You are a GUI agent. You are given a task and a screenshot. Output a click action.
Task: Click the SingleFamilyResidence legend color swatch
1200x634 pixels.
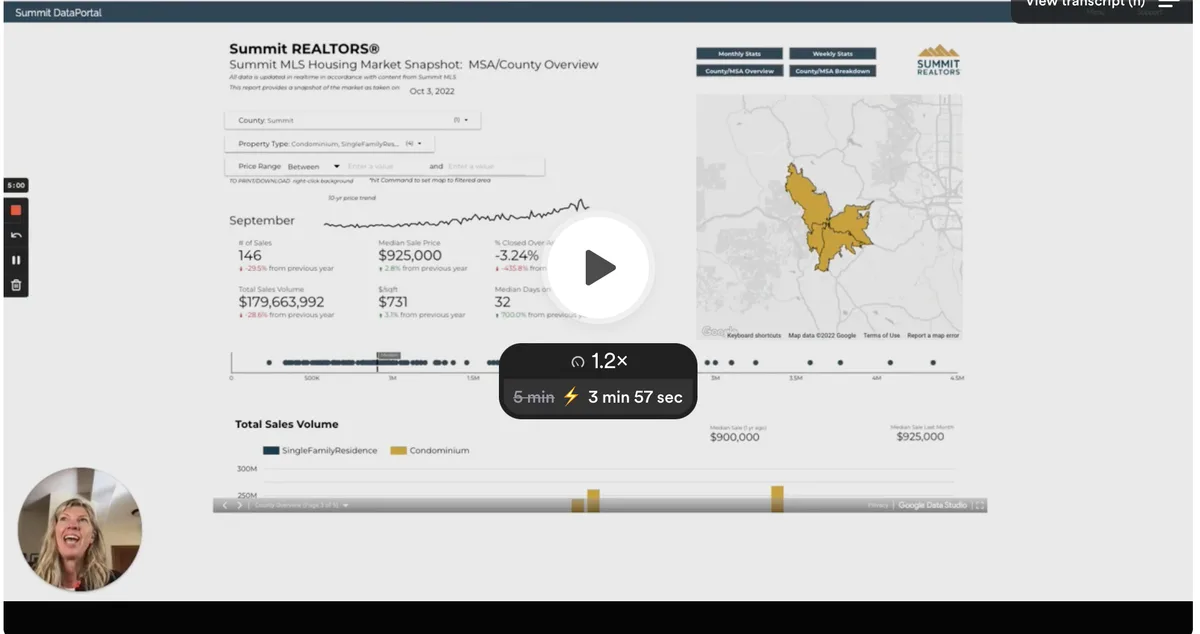tap(271, 451)
